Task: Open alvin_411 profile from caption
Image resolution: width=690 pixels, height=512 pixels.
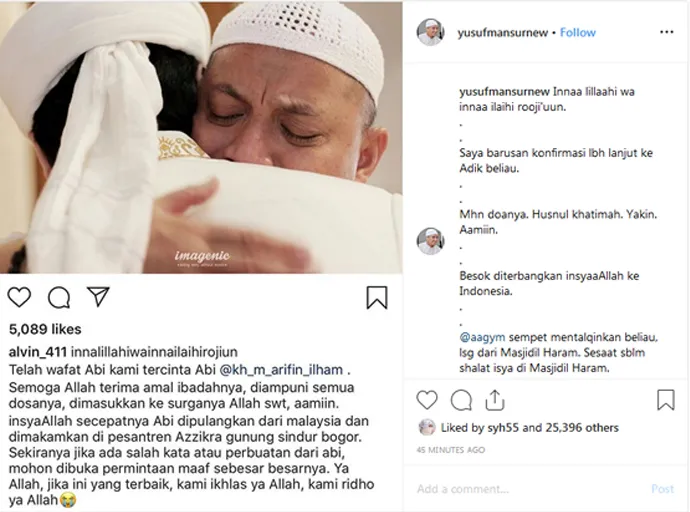Action: point(38,352)
